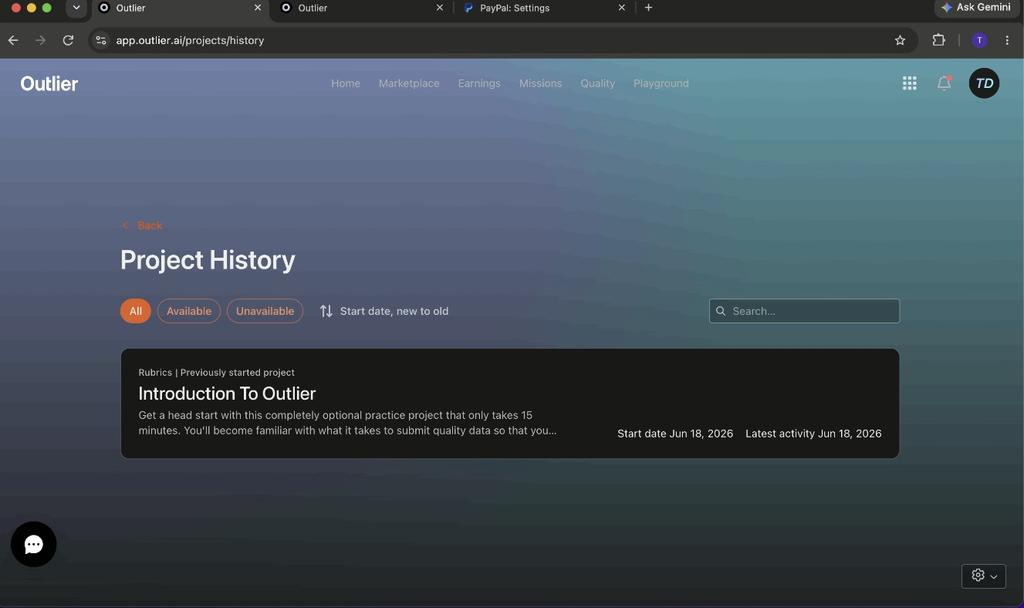This screenshot has width=1024, height=608.
Task: Bookmark this page with star icon
Action: click(900, 40)
